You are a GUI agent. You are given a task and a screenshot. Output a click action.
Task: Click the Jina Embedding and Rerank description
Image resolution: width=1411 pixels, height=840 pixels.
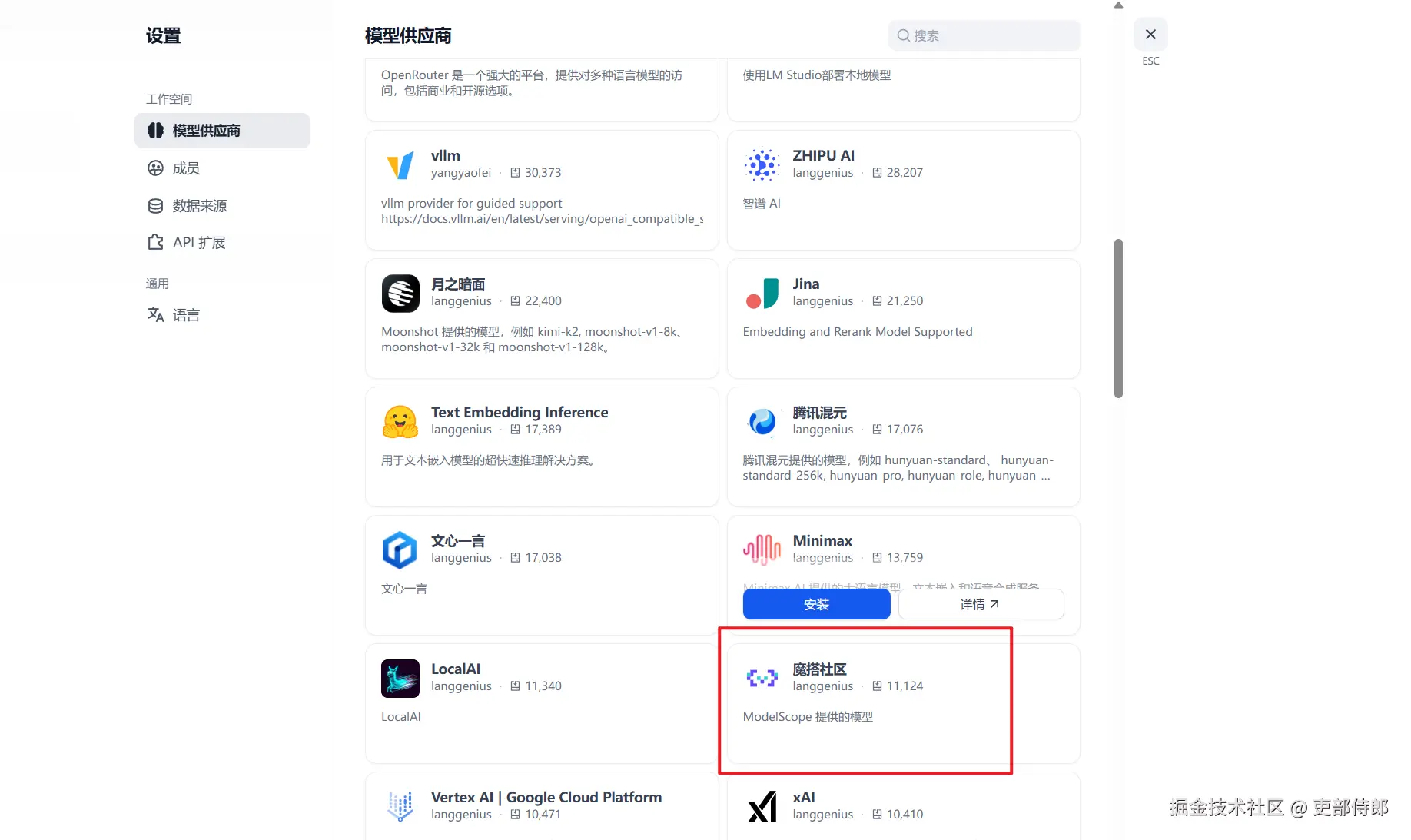pyautogui.click(x=858, y=332)
